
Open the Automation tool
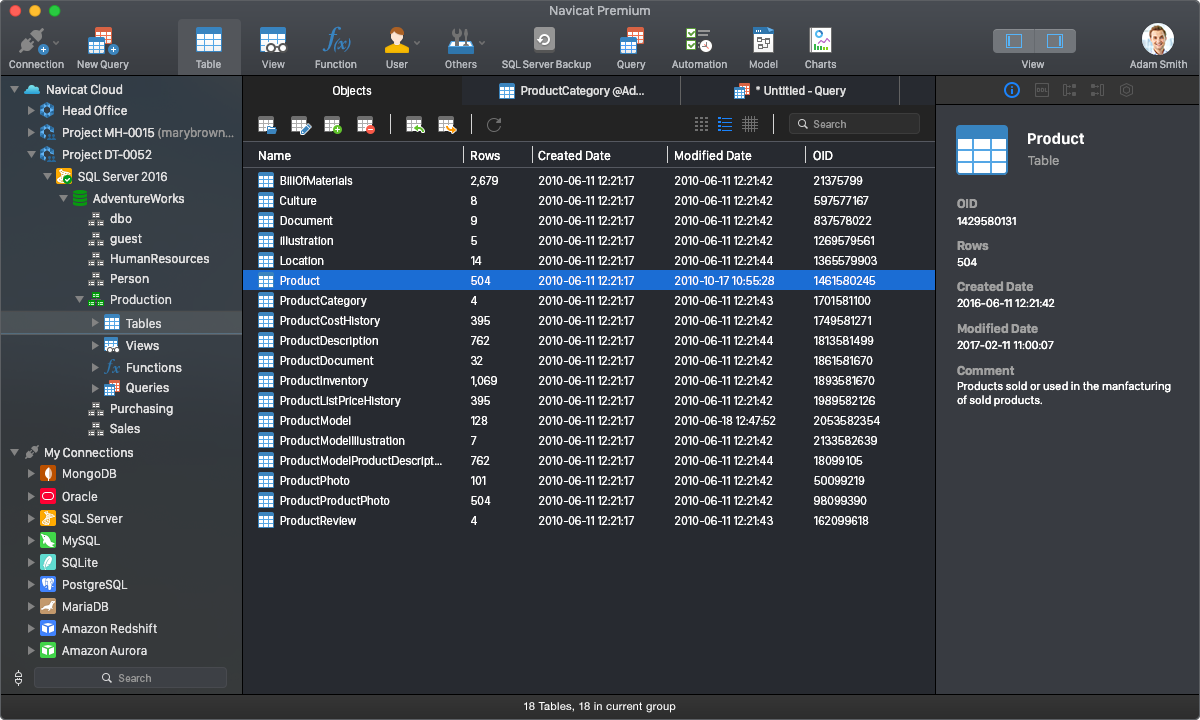[x=699, y=48]
